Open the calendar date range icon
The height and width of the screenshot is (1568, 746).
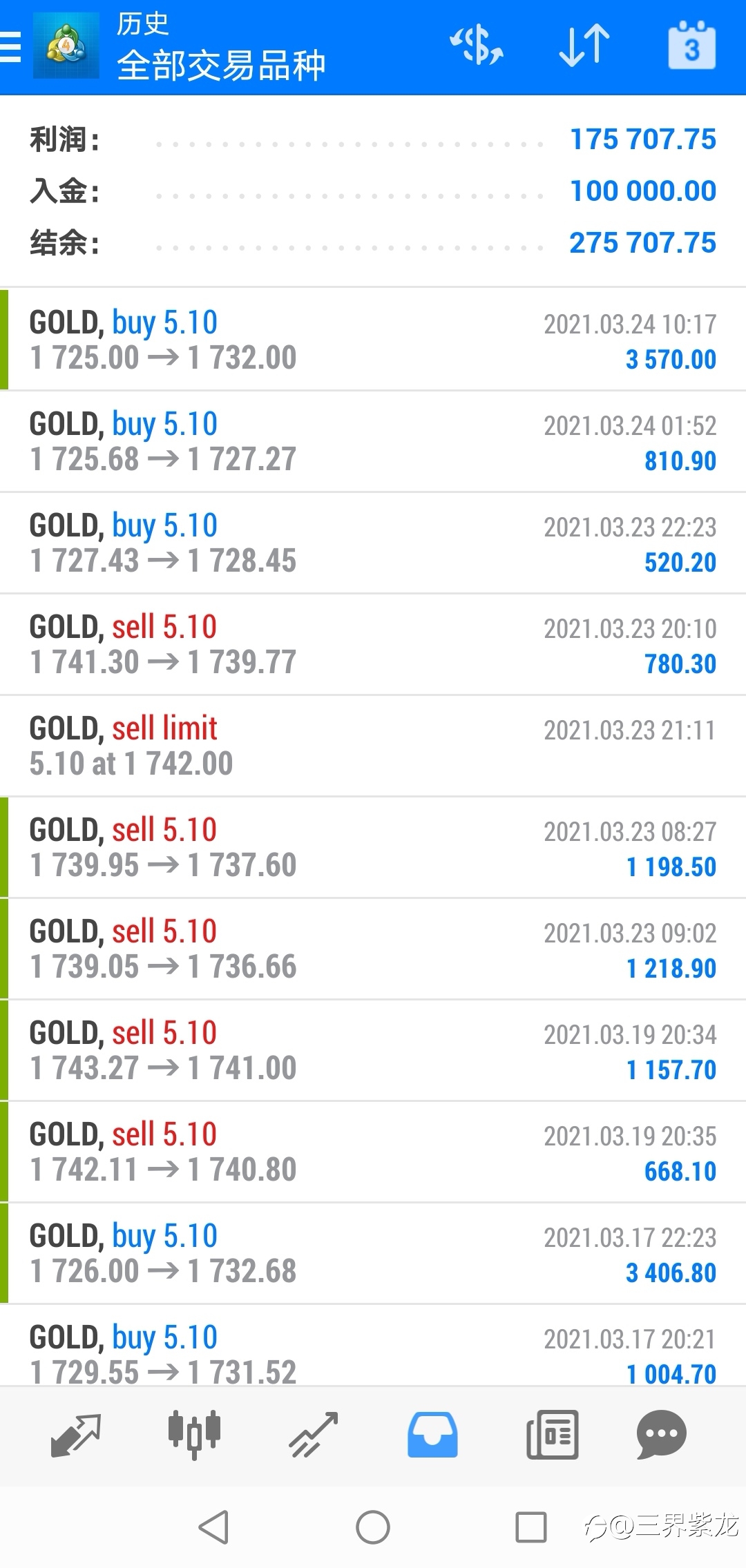pos(691,46)
